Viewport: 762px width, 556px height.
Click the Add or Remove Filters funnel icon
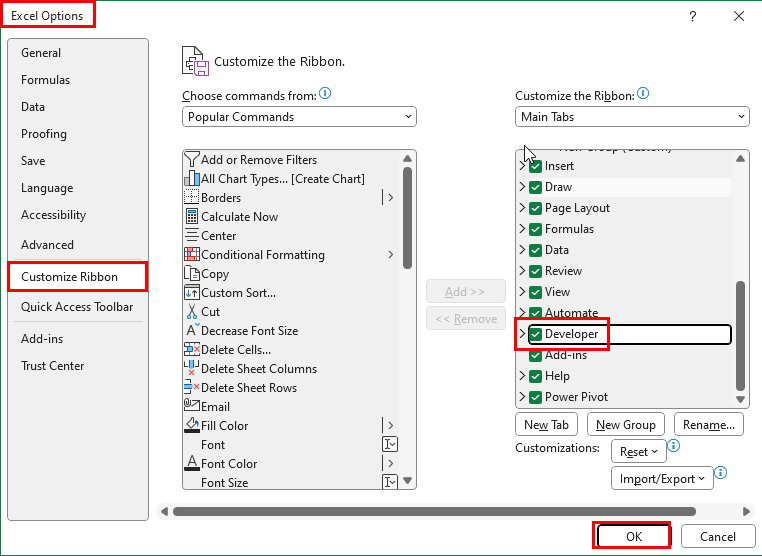pyautogui.click(x=192, y=159)
